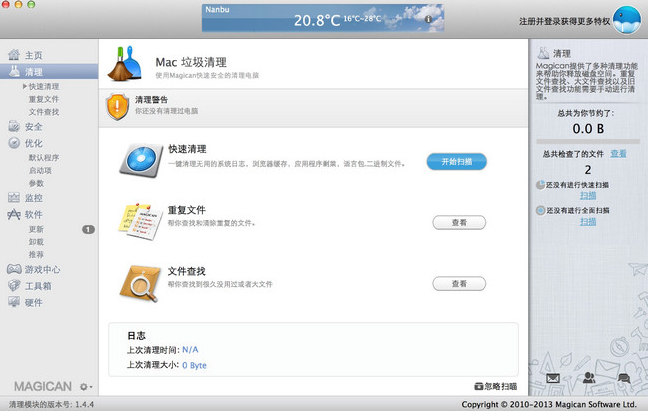This screenshot has height=412, width=648.
Task: Open 默认程序 under optimization
Action: 44,158
